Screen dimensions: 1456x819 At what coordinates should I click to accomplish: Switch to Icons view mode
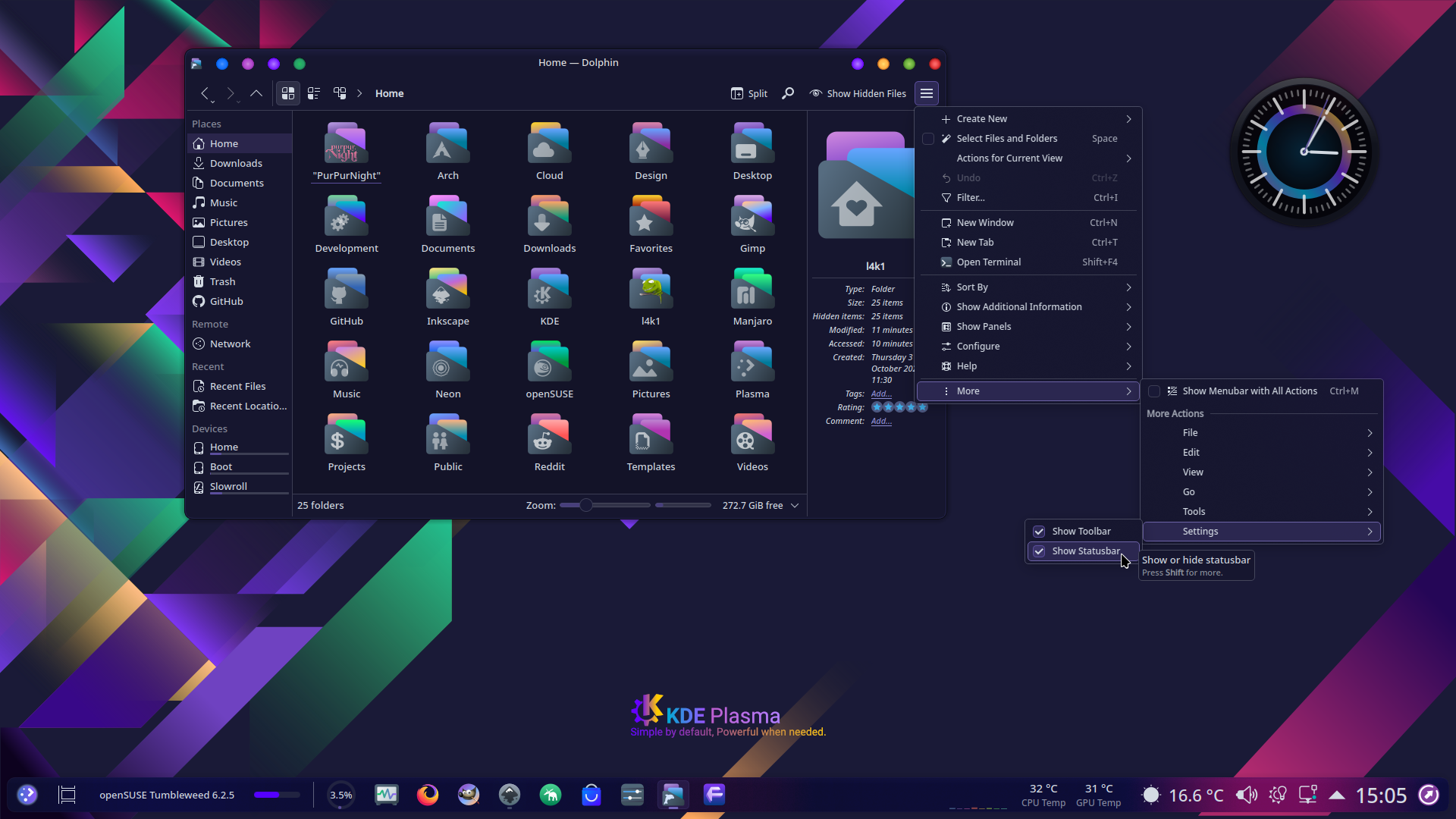[288, 93]
